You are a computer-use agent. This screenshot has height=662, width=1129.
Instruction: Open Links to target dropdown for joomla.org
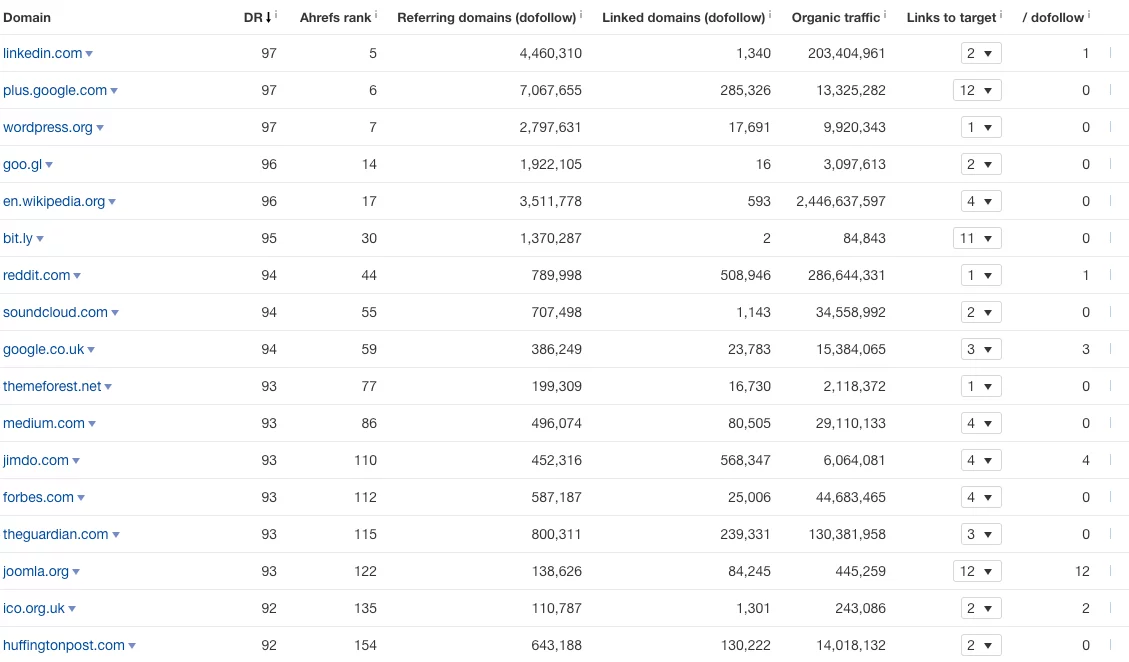point(977,572)
